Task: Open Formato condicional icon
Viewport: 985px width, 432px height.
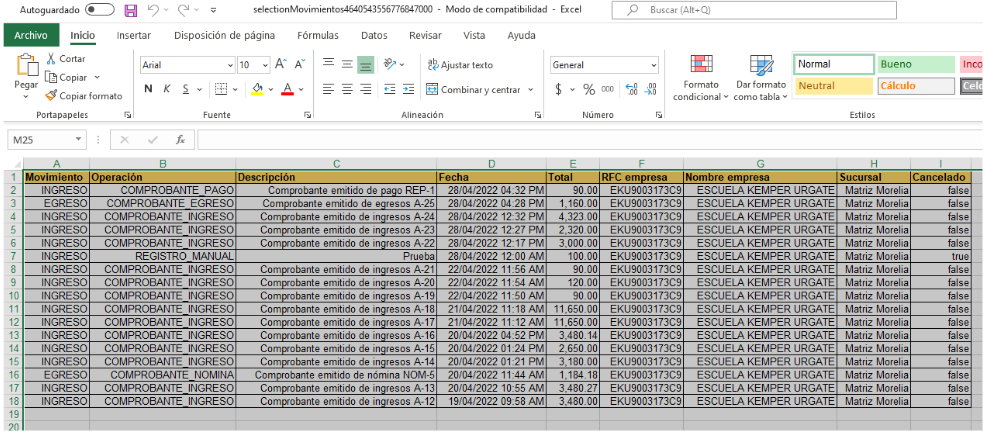Action: pos(702,66)
